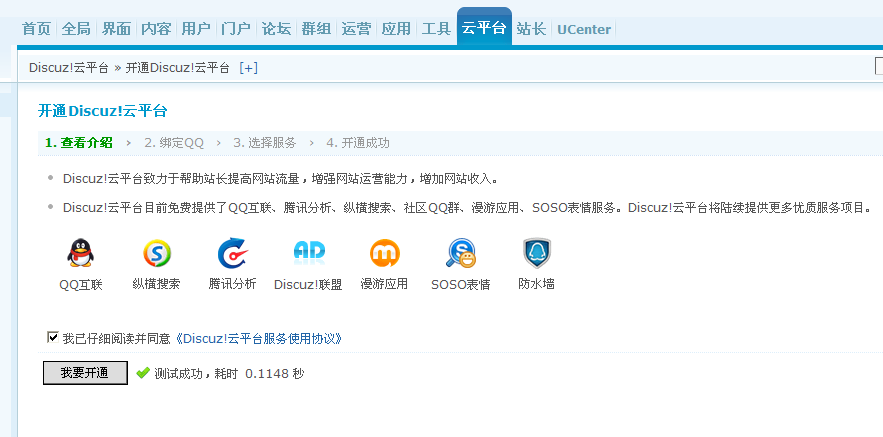Screen dimensions: 883x437
Task: Open the 全局 menu tab
Action: (x=76, y=29)
